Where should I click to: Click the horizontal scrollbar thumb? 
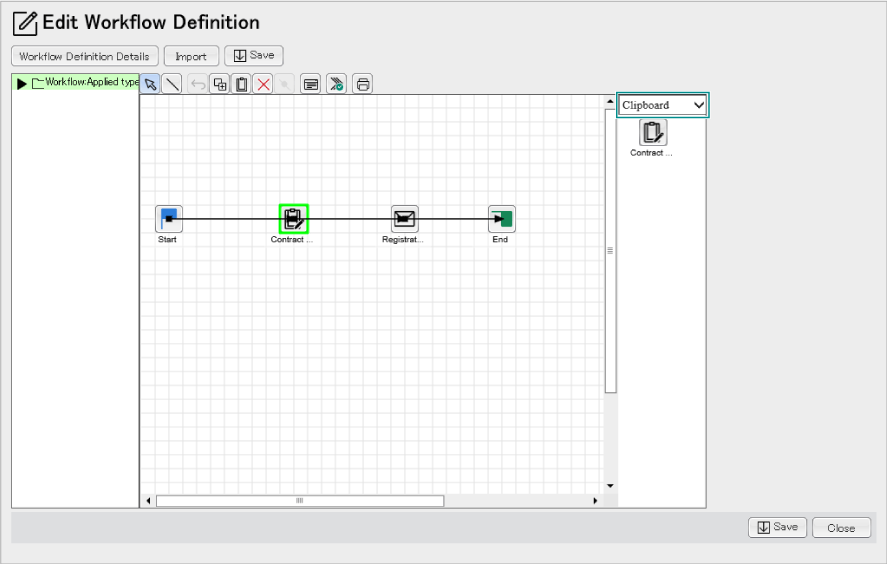click(x=300, y=501)
